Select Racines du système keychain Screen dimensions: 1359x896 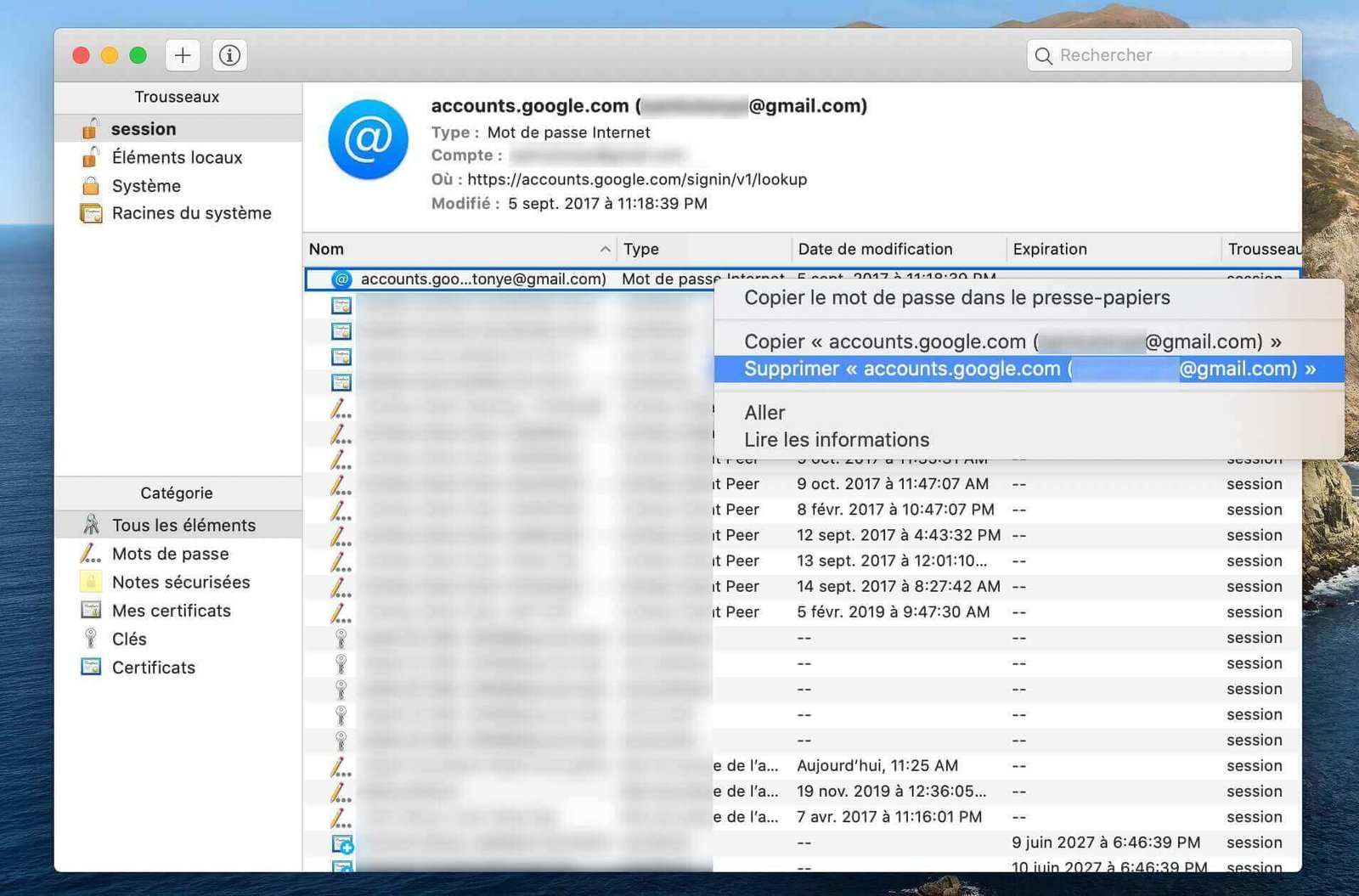click(x=178, y=213)
